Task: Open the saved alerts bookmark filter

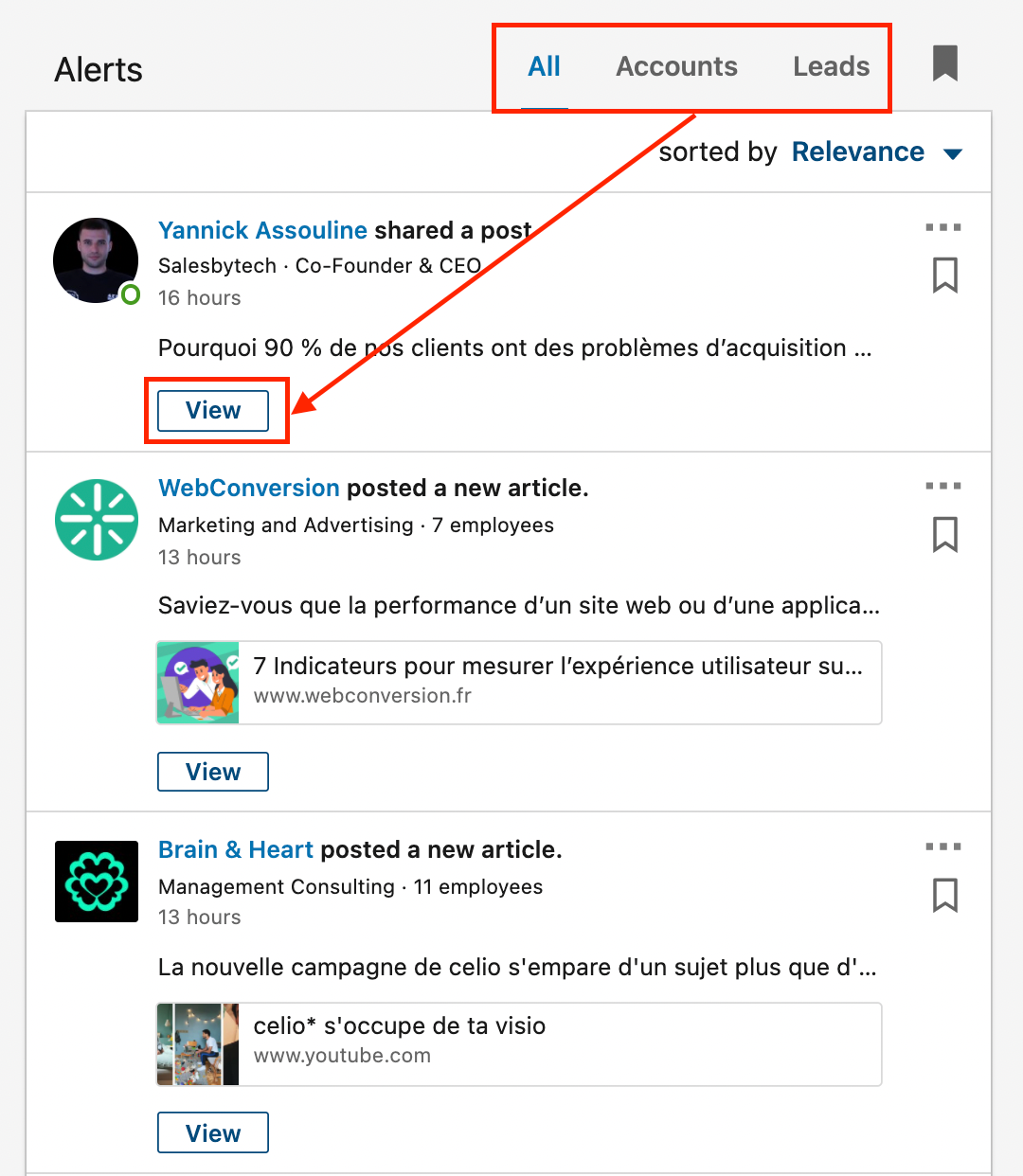Action: (944, 63)
